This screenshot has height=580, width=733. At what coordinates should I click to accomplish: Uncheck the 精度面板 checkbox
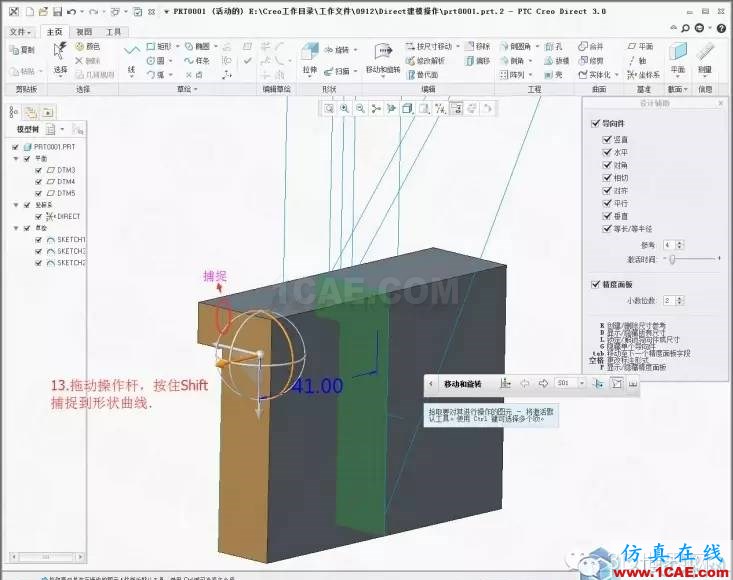[x=595, y=284]
